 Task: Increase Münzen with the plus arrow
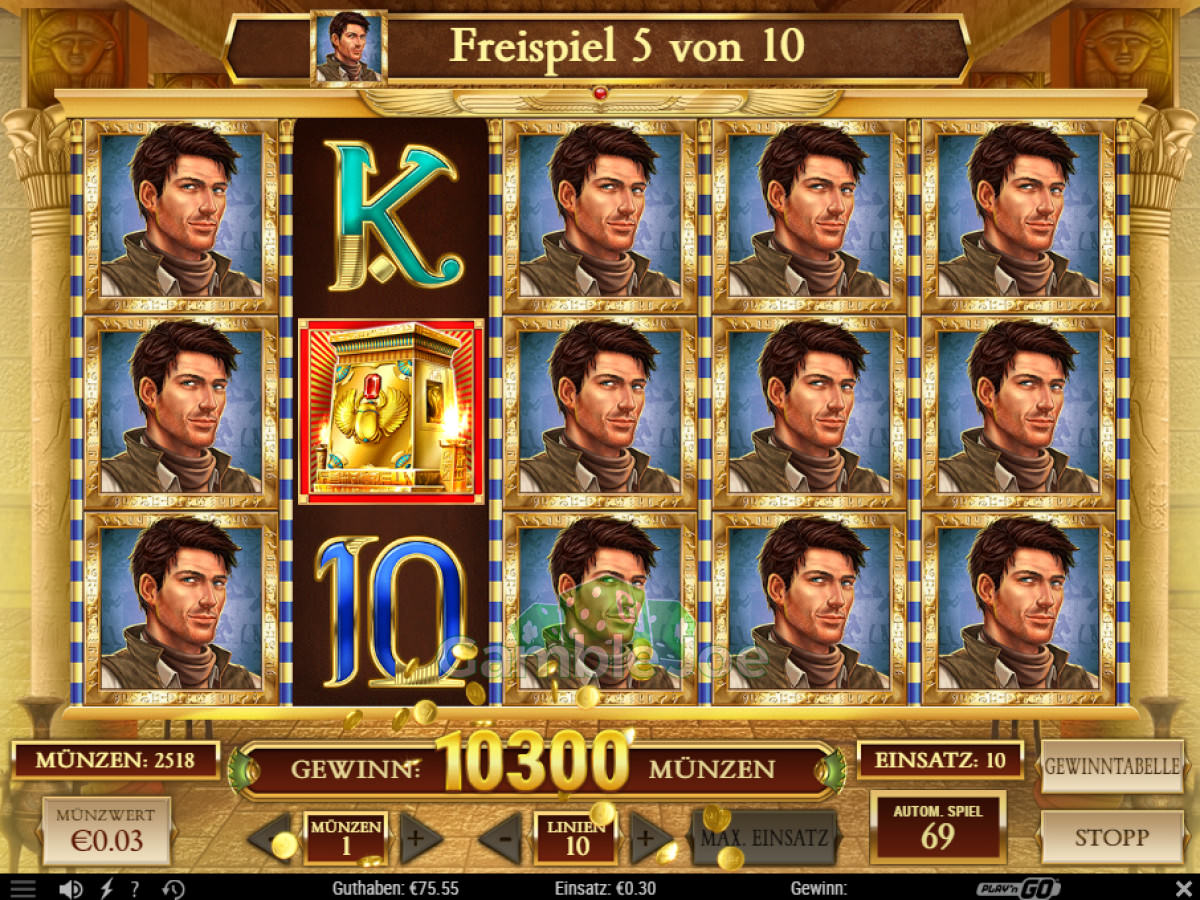[421, 838]
